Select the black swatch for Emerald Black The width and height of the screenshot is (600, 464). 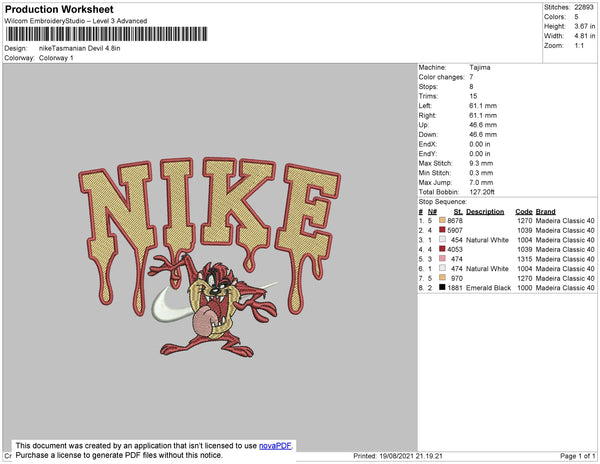[x=442, y=287]
